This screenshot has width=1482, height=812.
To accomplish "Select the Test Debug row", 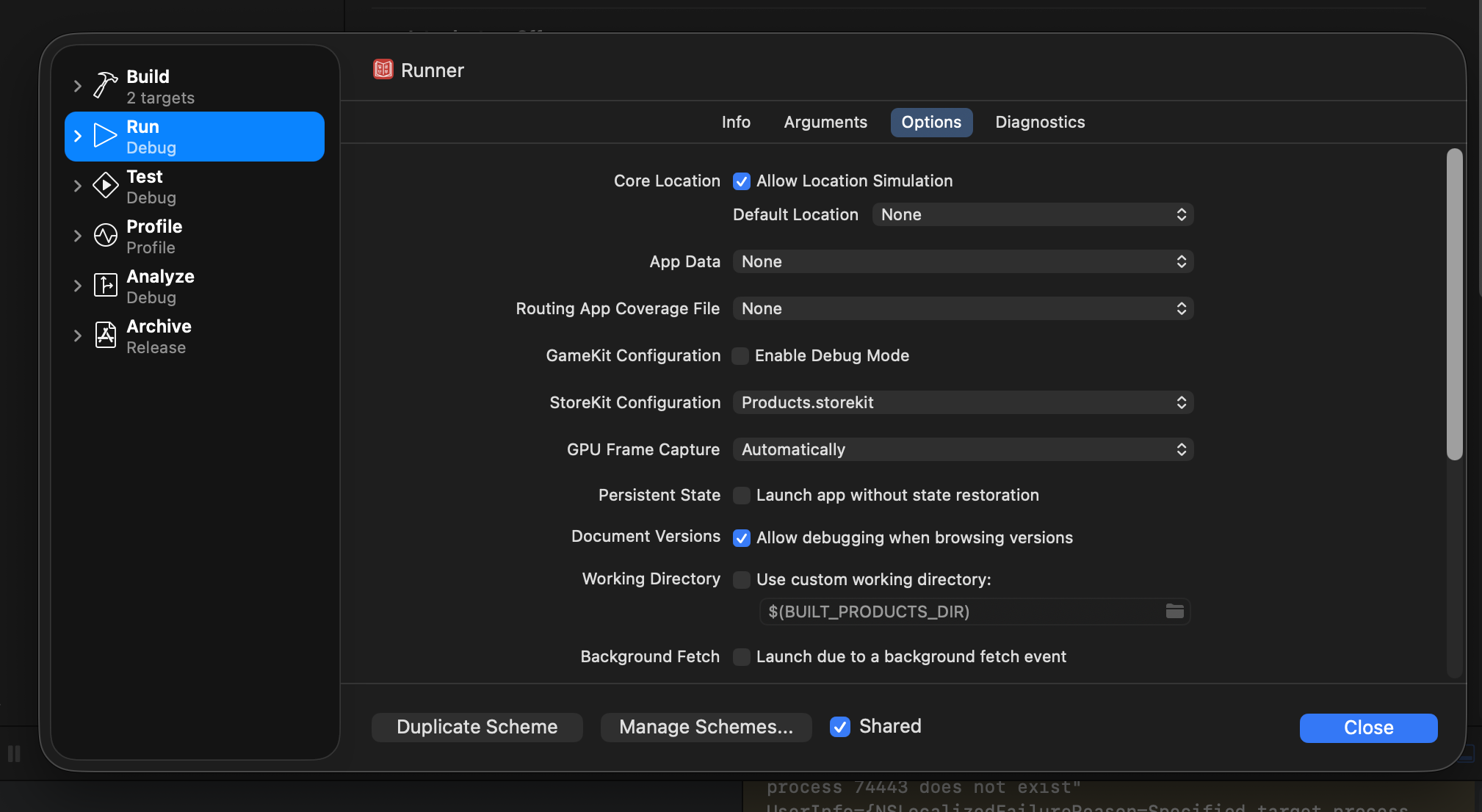I will pyautogui.click(x=195, y=186).
